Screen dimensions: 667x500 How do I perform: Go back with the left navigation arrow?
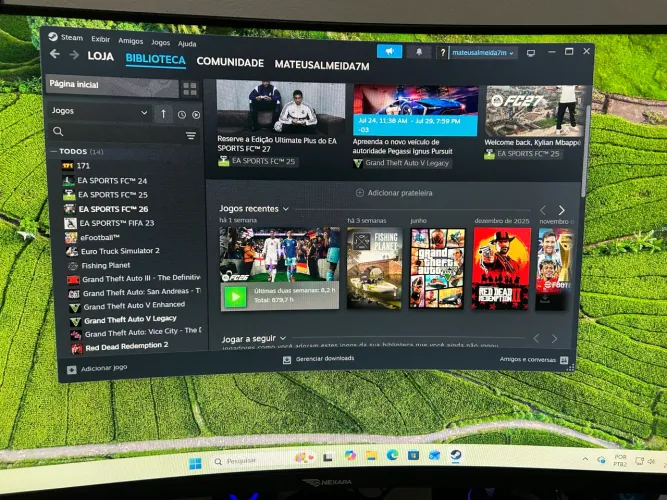[54, 54]
